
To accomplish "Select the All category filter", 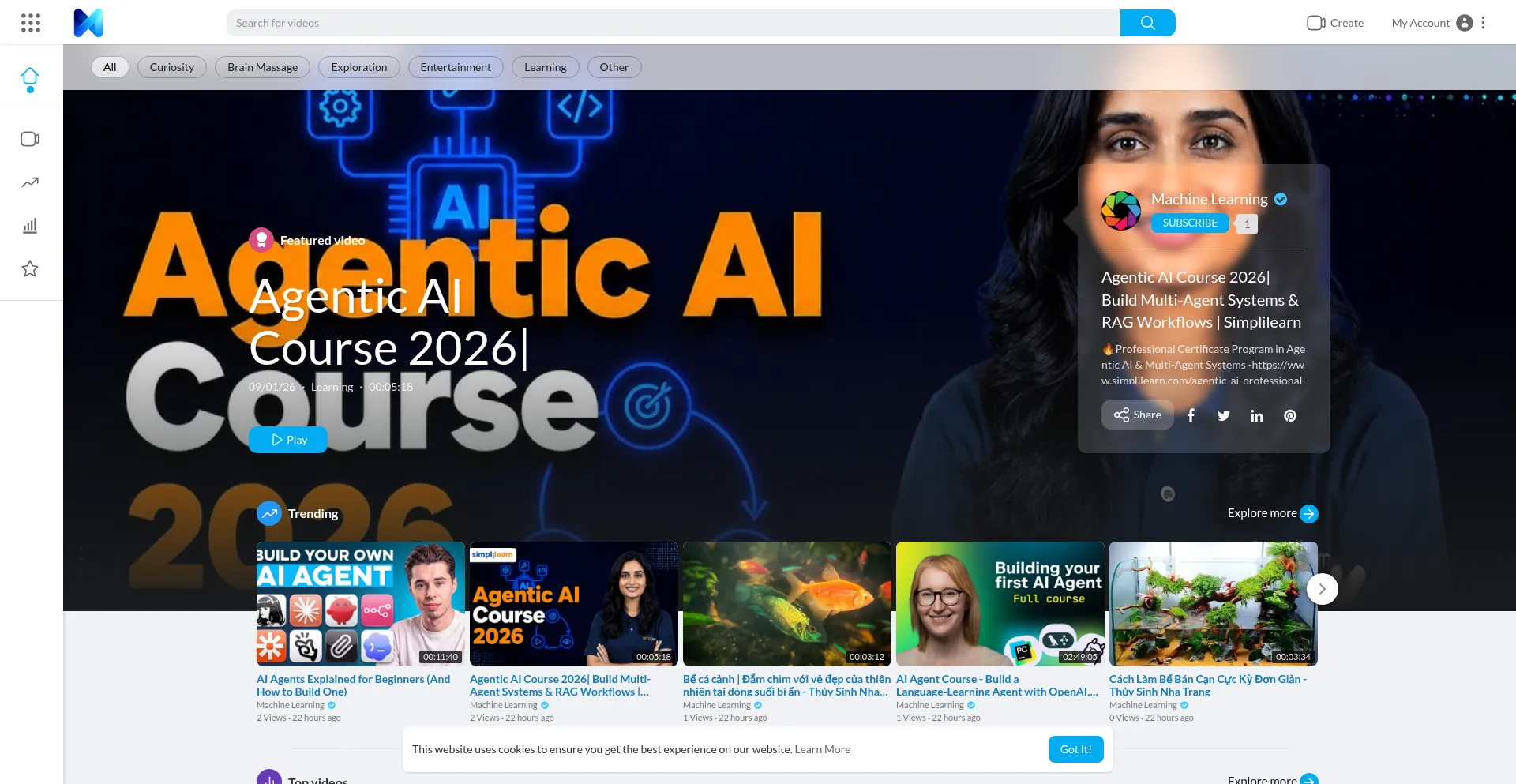I will point(110,67).
